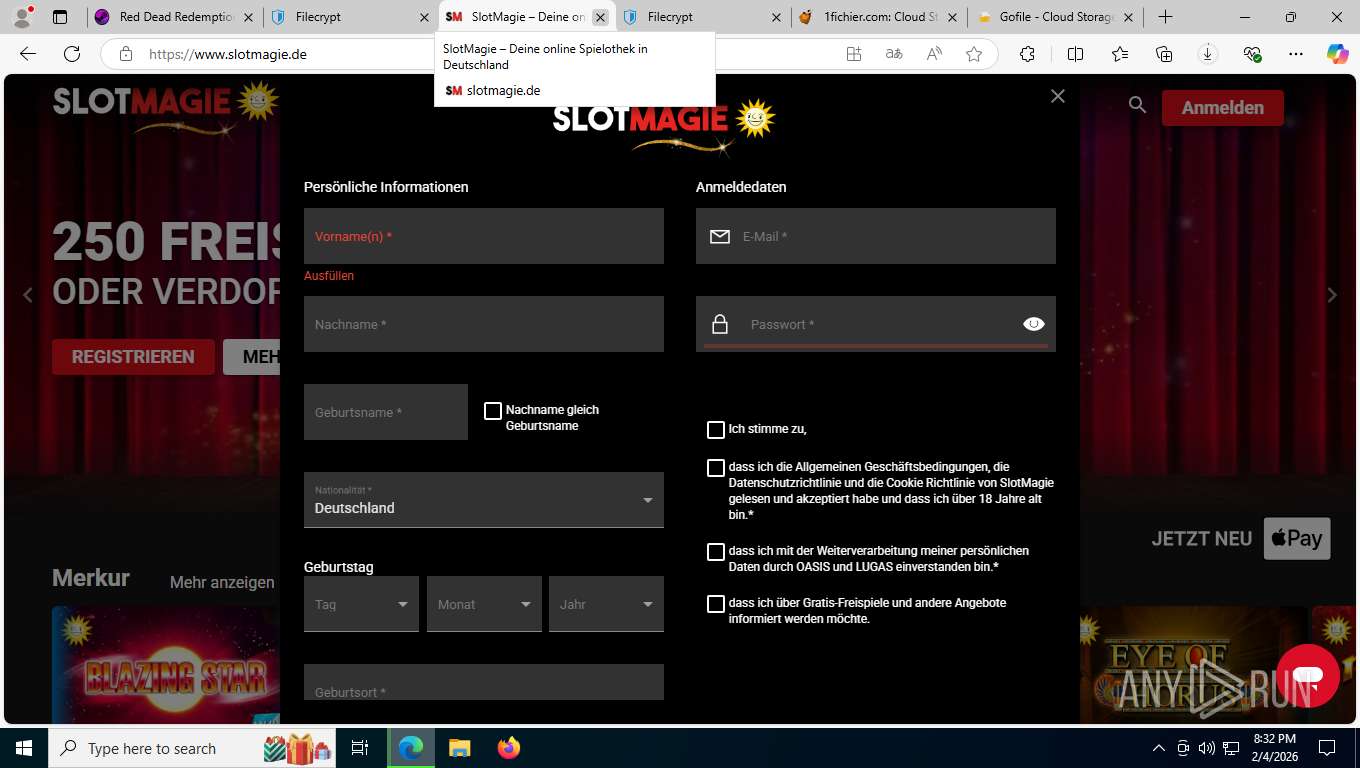The height and width of the screenshot is (768, 1360).
Task: Click the browser back arrow
Action: point(28,54)
